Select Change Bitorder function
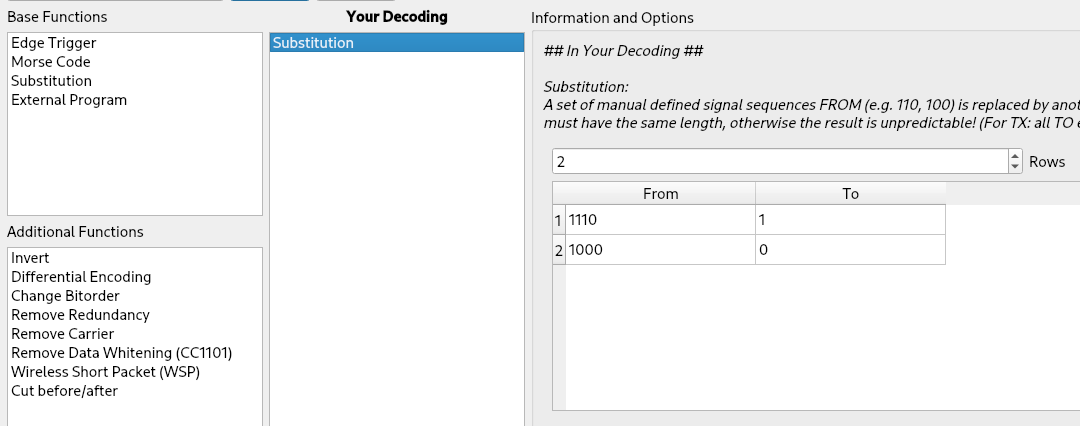Screen dimensions: 1080x426 [65, 296]
